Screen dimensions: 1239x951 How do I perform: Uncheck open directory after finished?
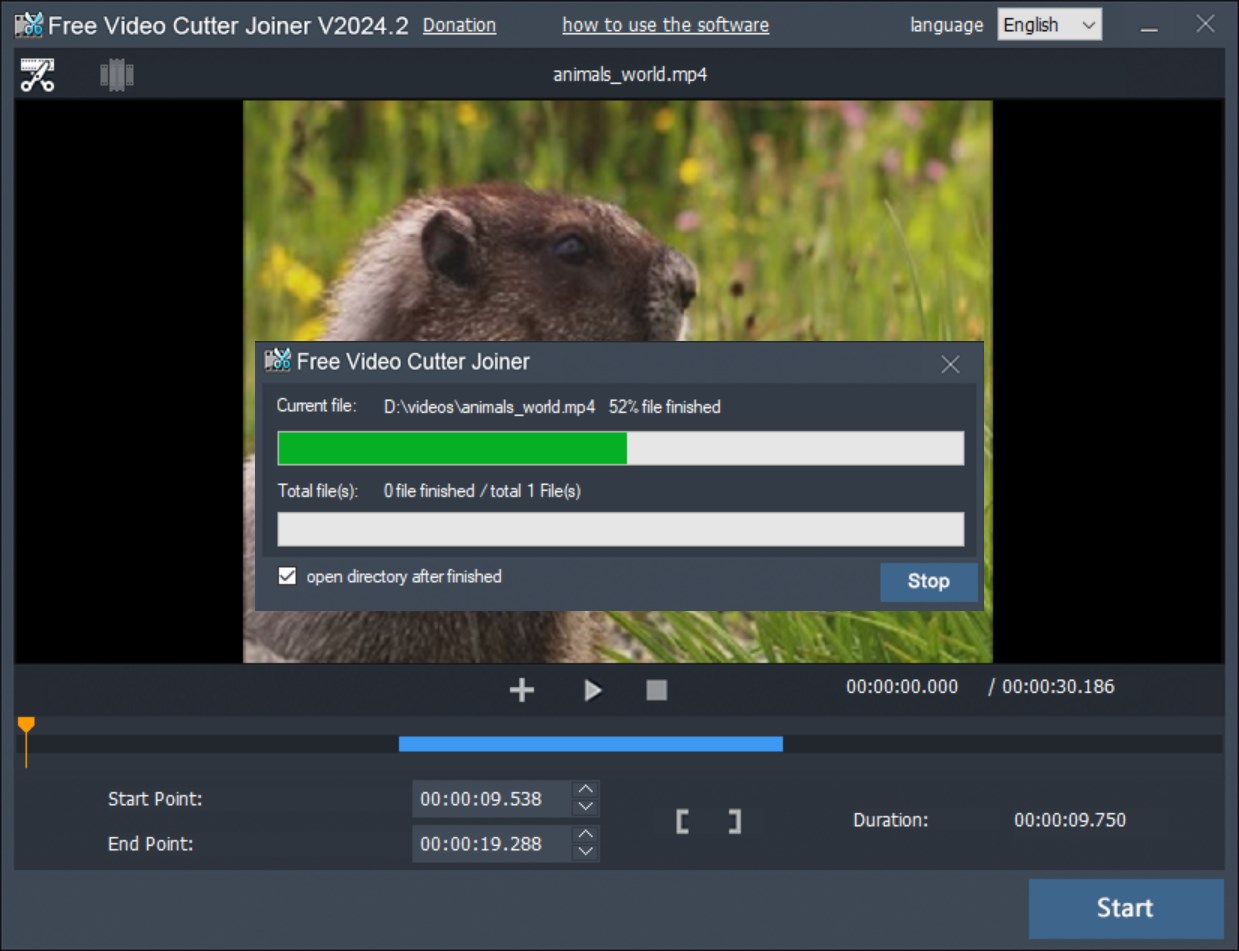click(x=286, y=576)
